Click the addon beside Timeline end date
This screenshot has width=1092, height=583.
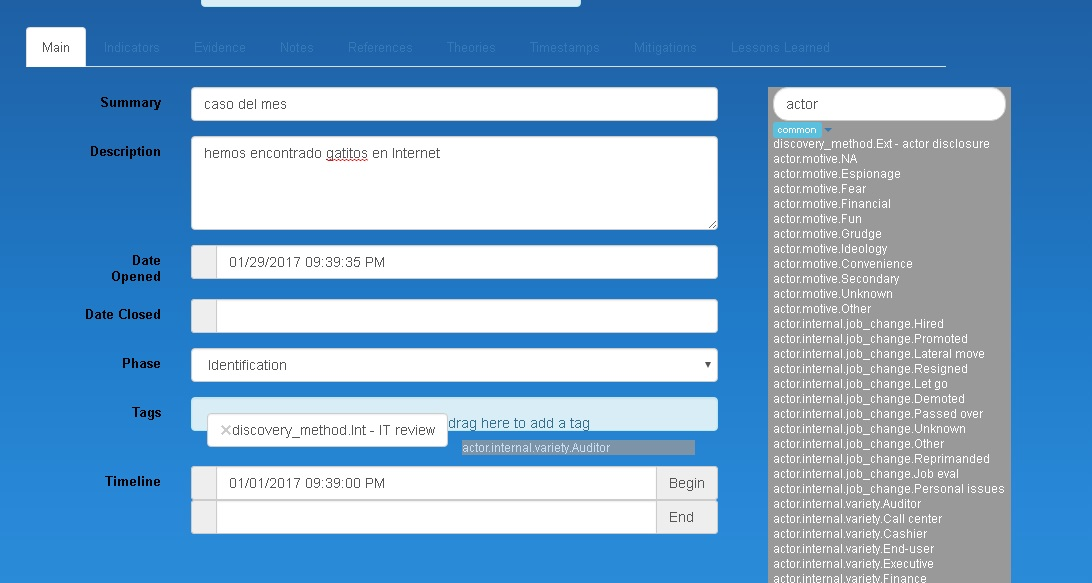[x=204, y=517]
